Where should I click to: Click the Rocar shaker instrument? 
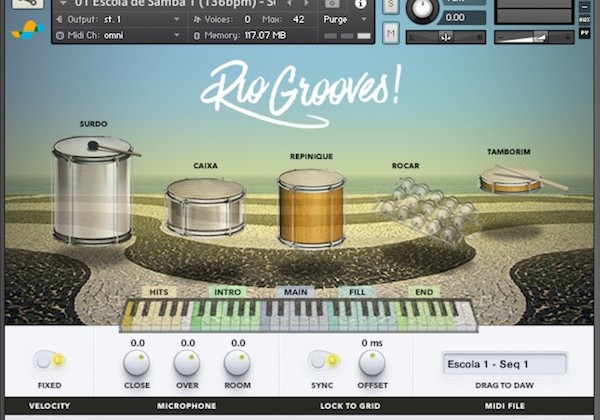427,210
